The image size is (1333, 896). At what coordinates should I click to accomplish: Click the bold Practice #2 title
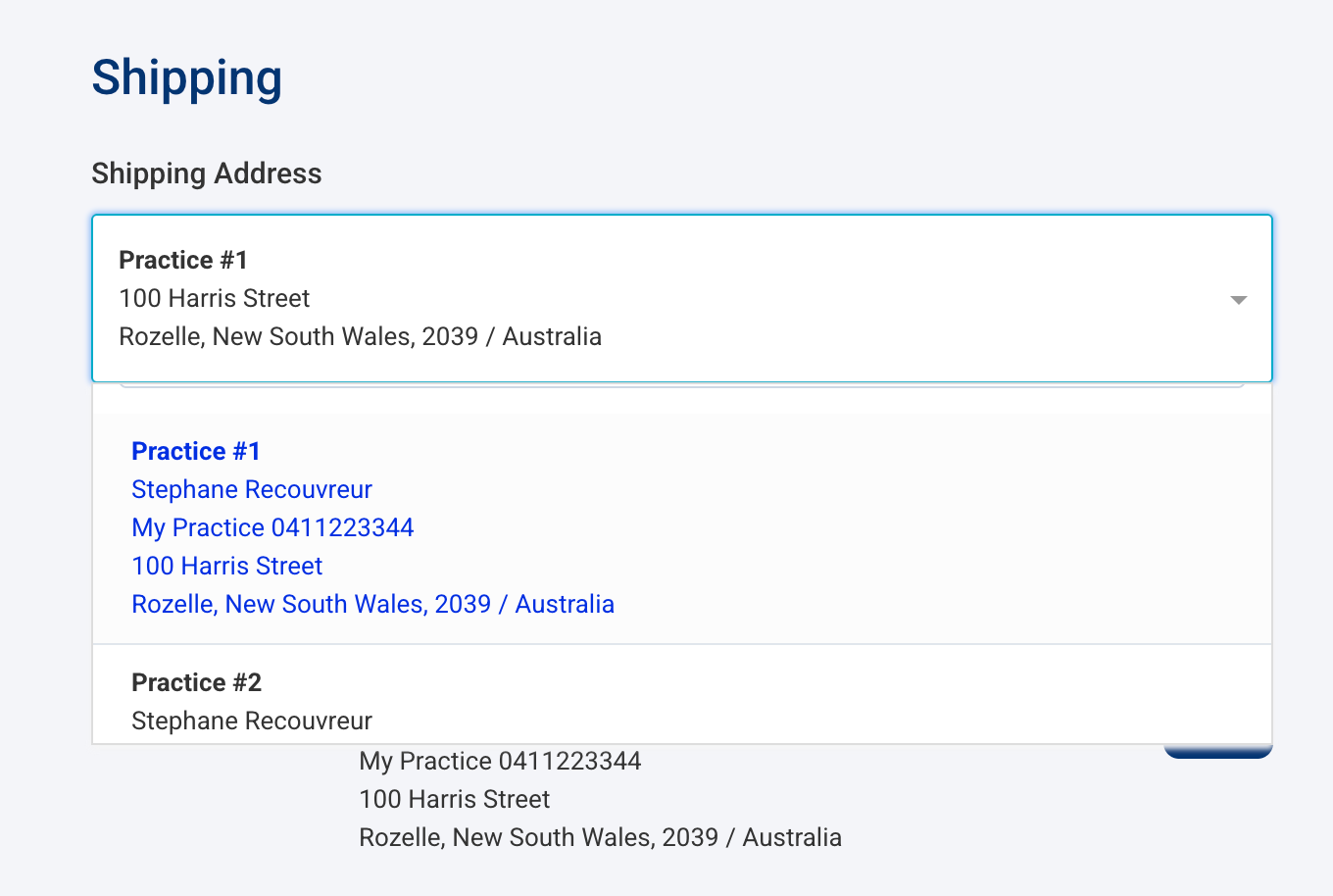point(196,682)
